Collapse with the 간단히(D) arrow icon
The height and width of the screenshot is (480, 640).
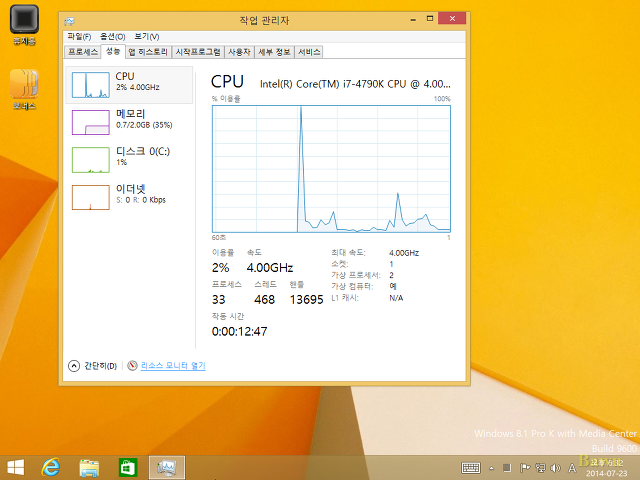74,366
